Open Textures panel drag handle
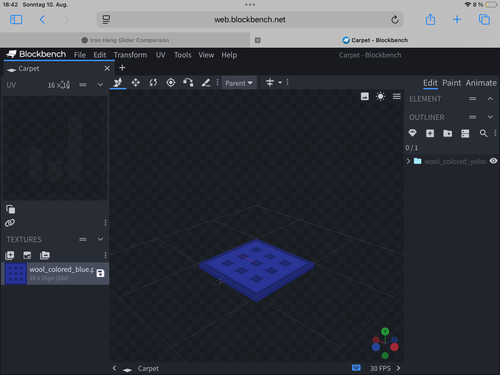The image size is (500, 375). [x=83, y=239]
